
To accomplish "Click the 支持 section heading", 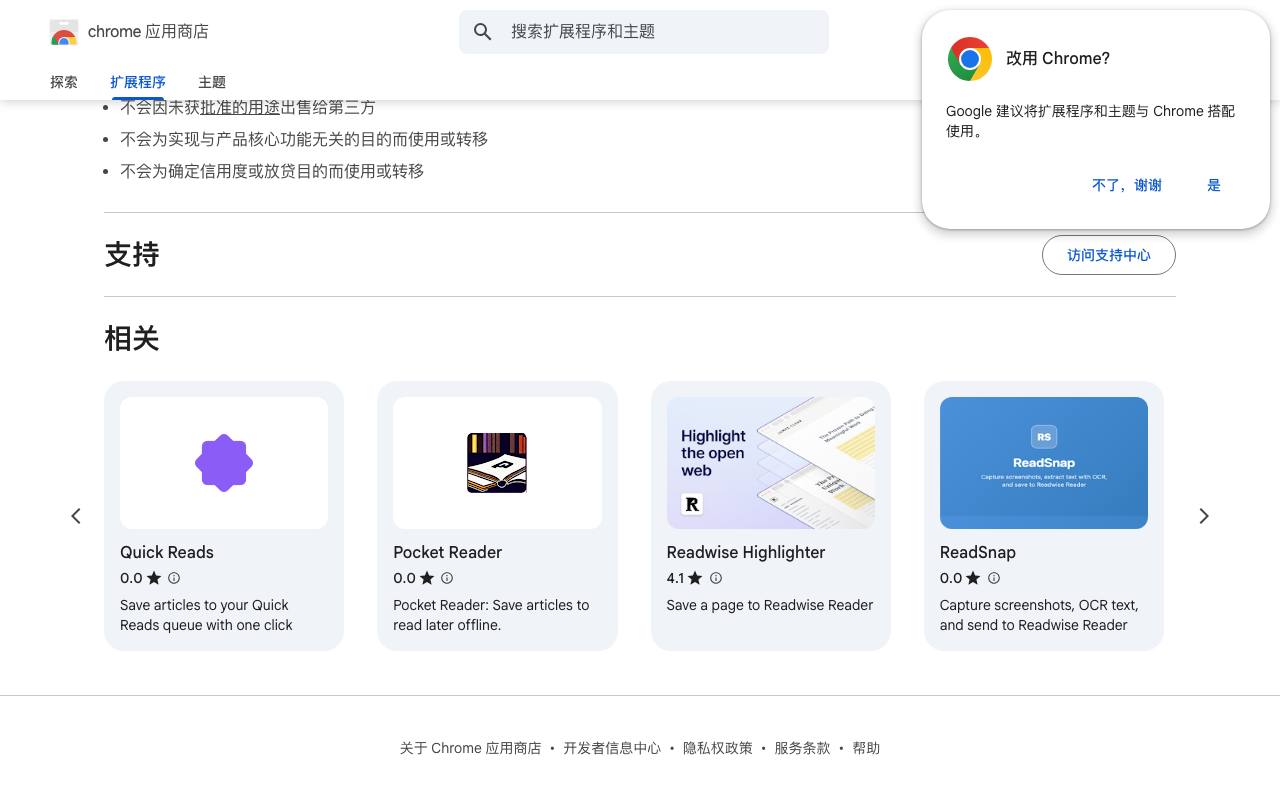I will pos(132,255).
